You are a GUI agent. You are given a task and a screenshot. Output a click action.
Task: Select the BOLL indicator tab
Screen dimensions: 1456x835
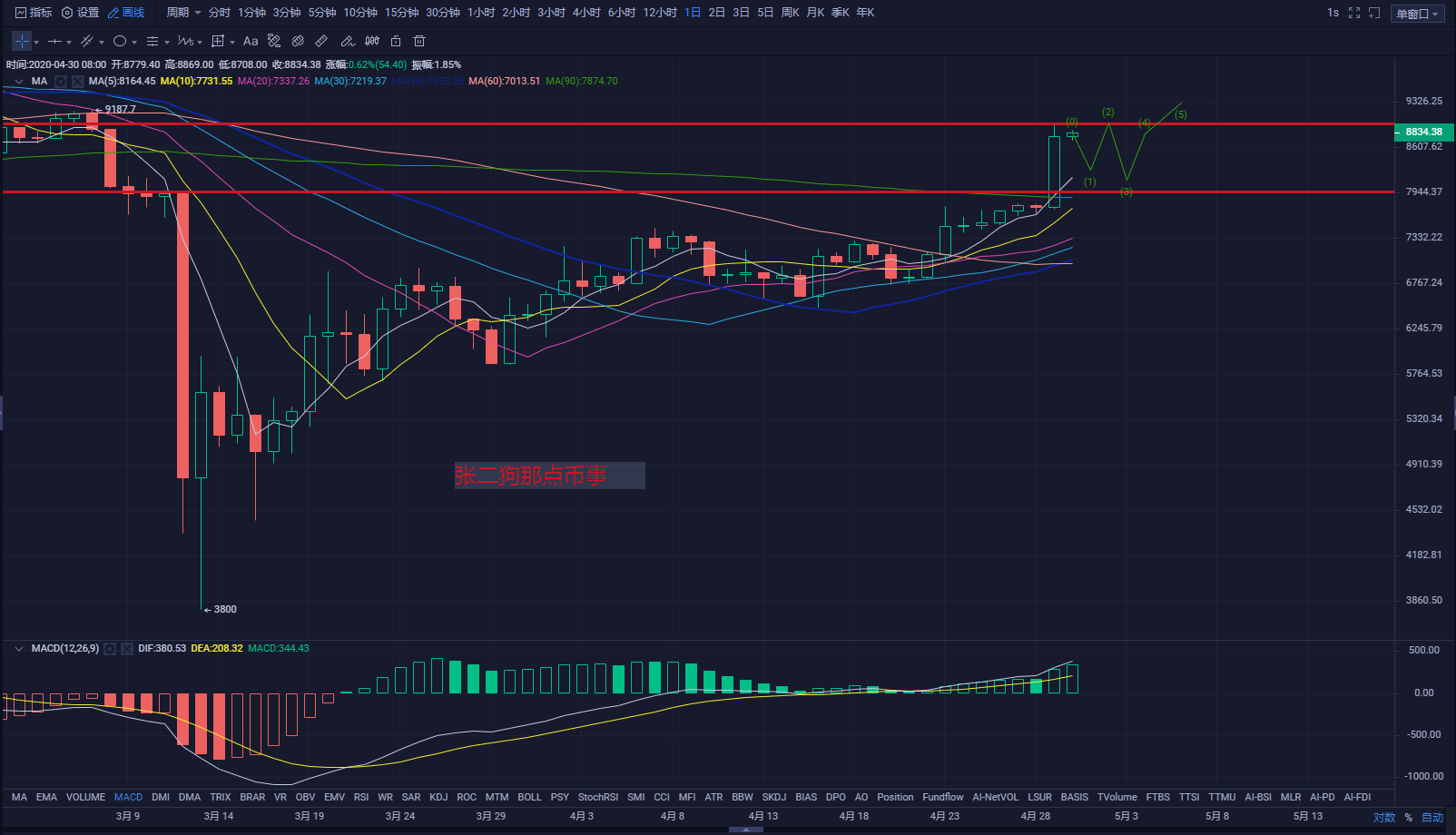pos(529,797)
